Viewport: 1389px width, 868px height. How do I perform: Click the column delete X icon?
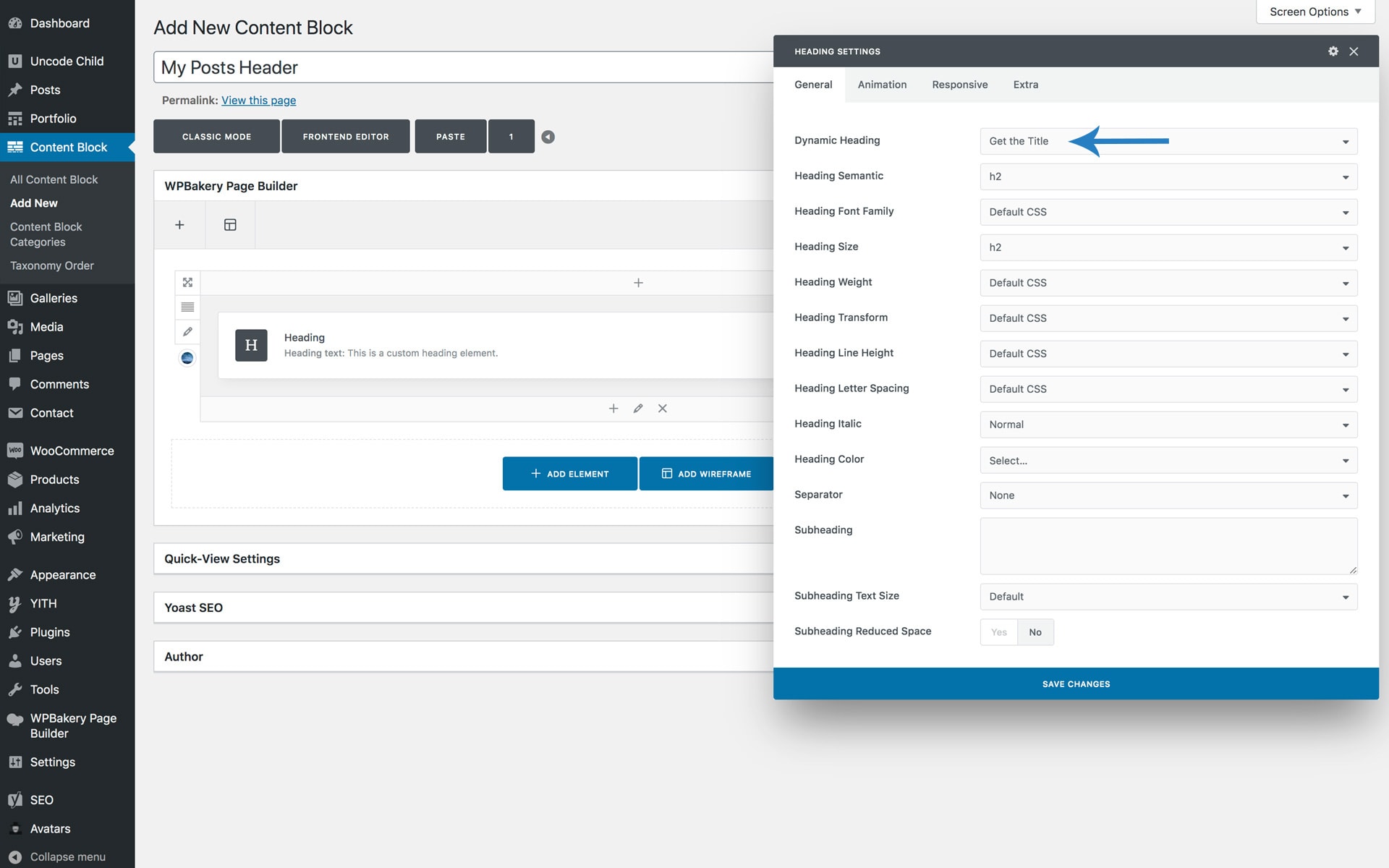pyautogui.click(x=662, y=409)
